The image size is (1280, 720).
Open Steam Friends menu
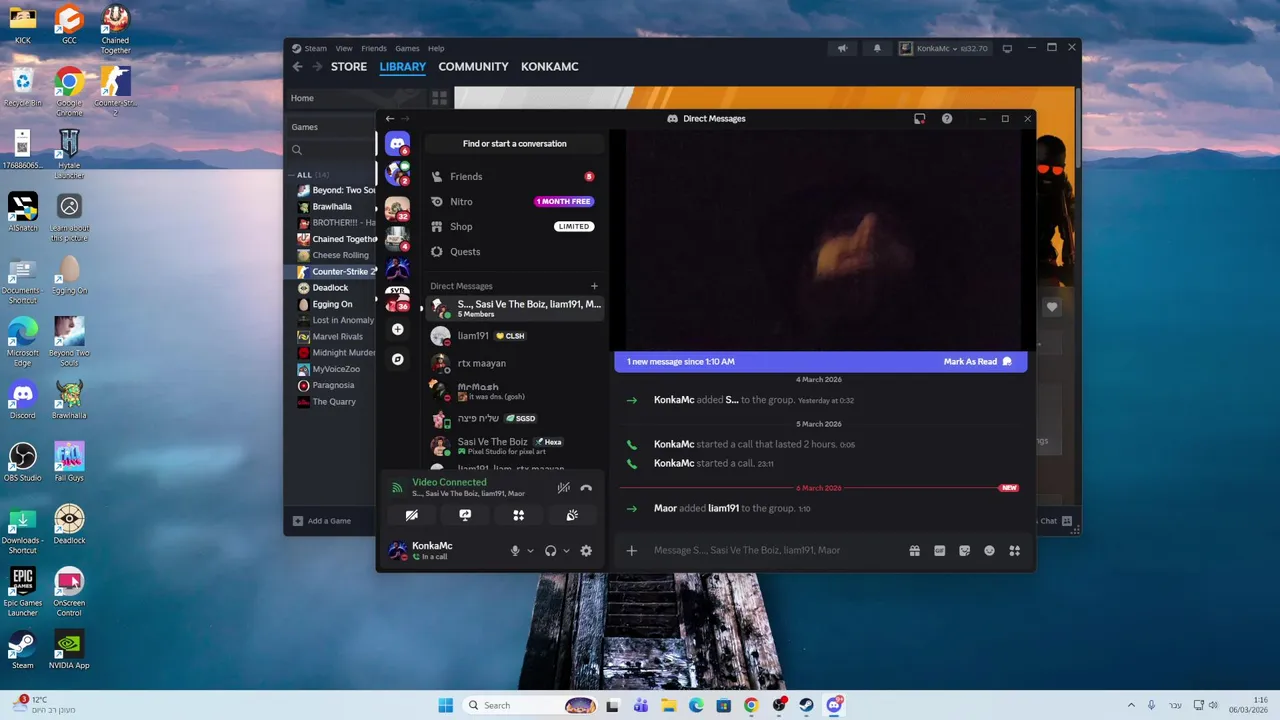[374, 48]
